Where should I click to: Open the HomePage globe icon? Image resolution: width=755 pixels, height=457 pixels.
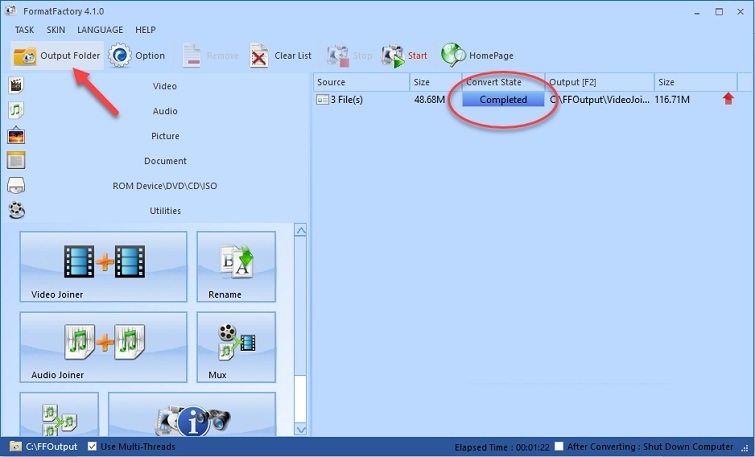(453, 56)
